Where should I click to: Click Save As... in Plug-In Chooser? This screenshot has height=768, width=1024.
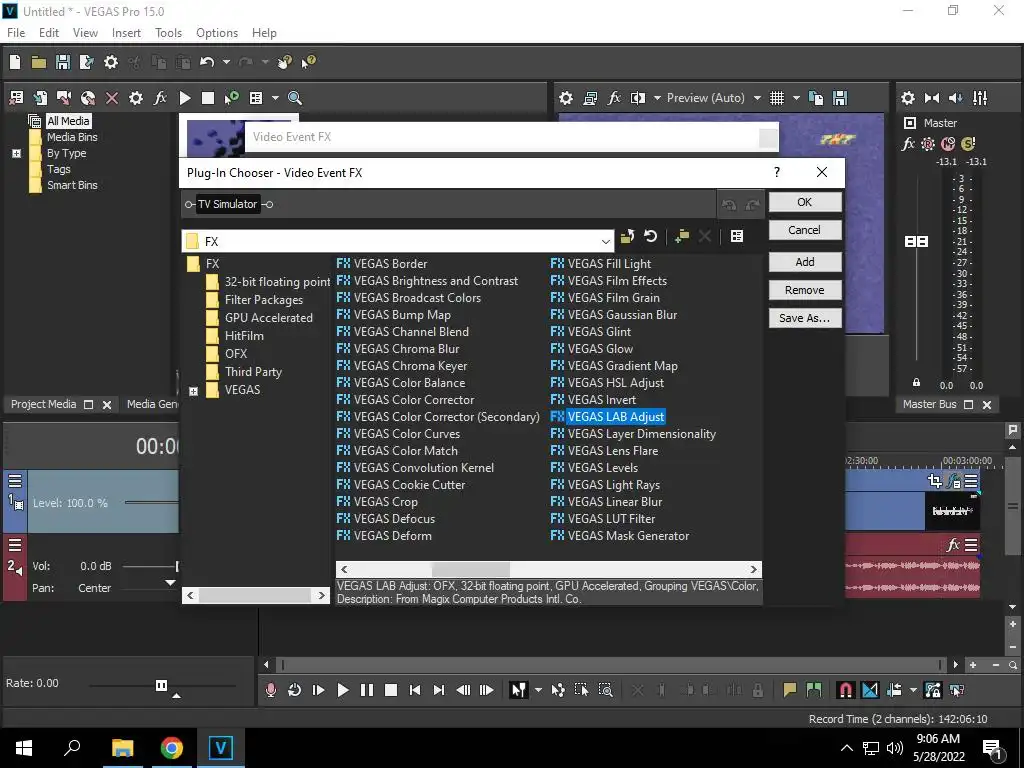coord(805,318)
